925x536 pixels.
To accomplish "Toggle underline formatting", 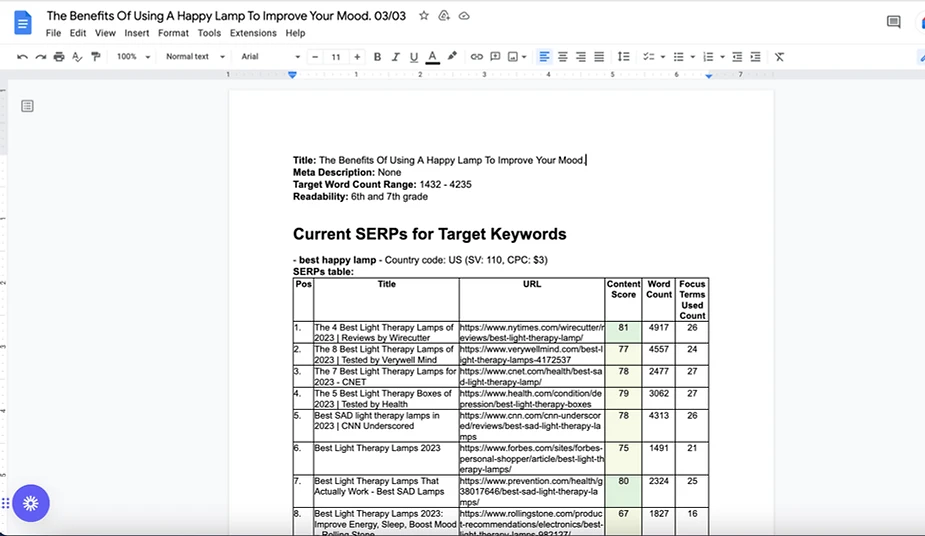I will 414,57.
